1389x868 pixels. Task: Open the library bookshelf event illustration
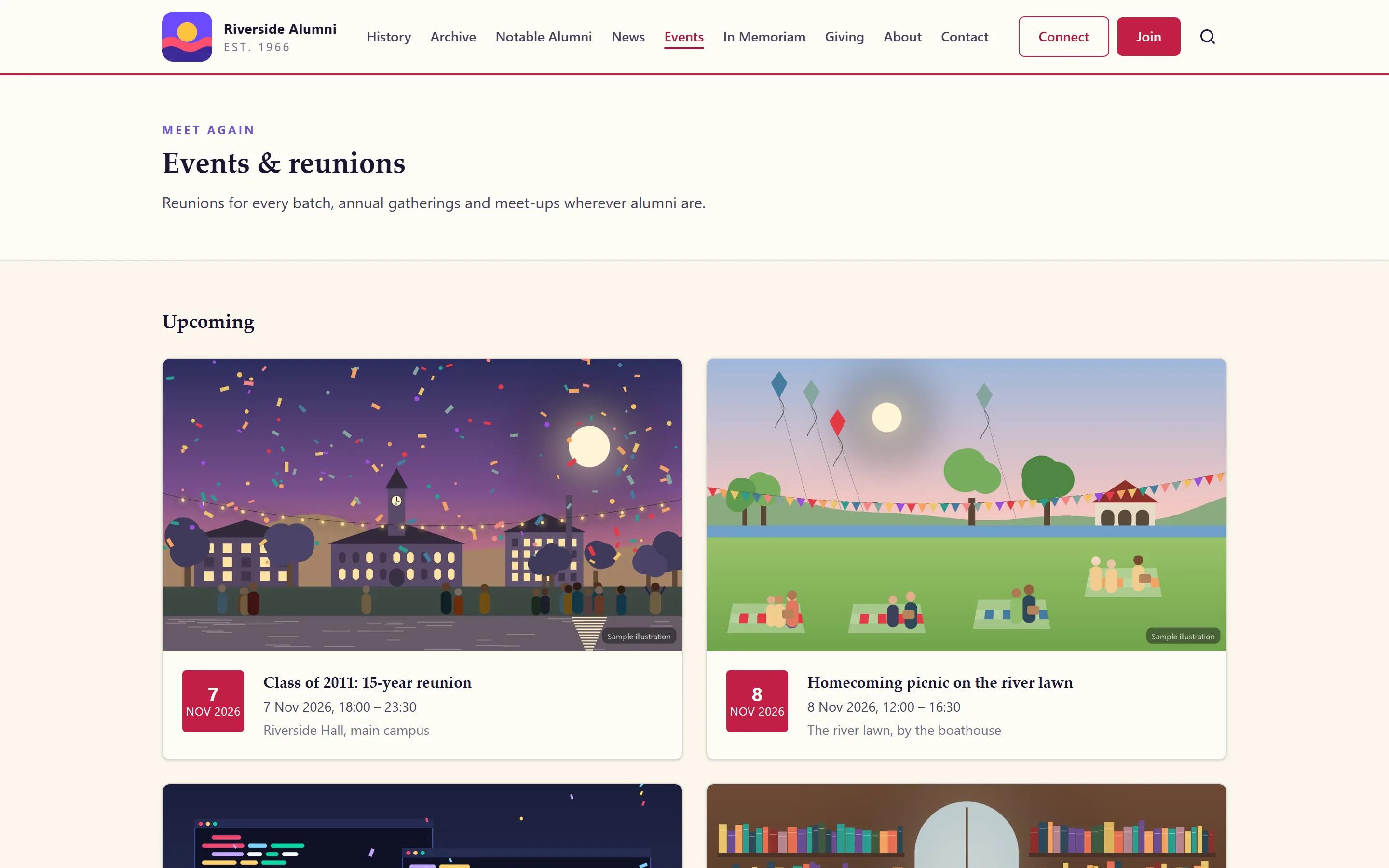[967, 826]
